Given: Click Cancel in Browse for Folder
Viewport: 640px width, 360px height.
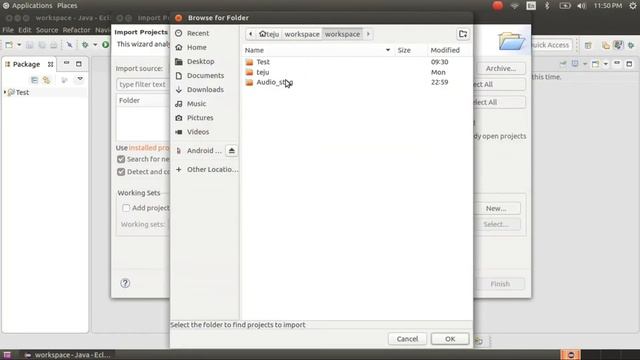Looking at the screenshot, I should (x=407, y=339).
